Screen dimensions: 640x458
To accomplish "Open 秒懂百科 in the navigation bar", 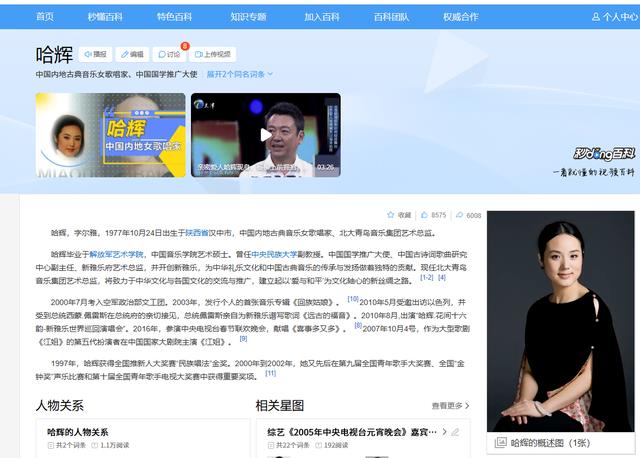I will (x=105, y=17).
